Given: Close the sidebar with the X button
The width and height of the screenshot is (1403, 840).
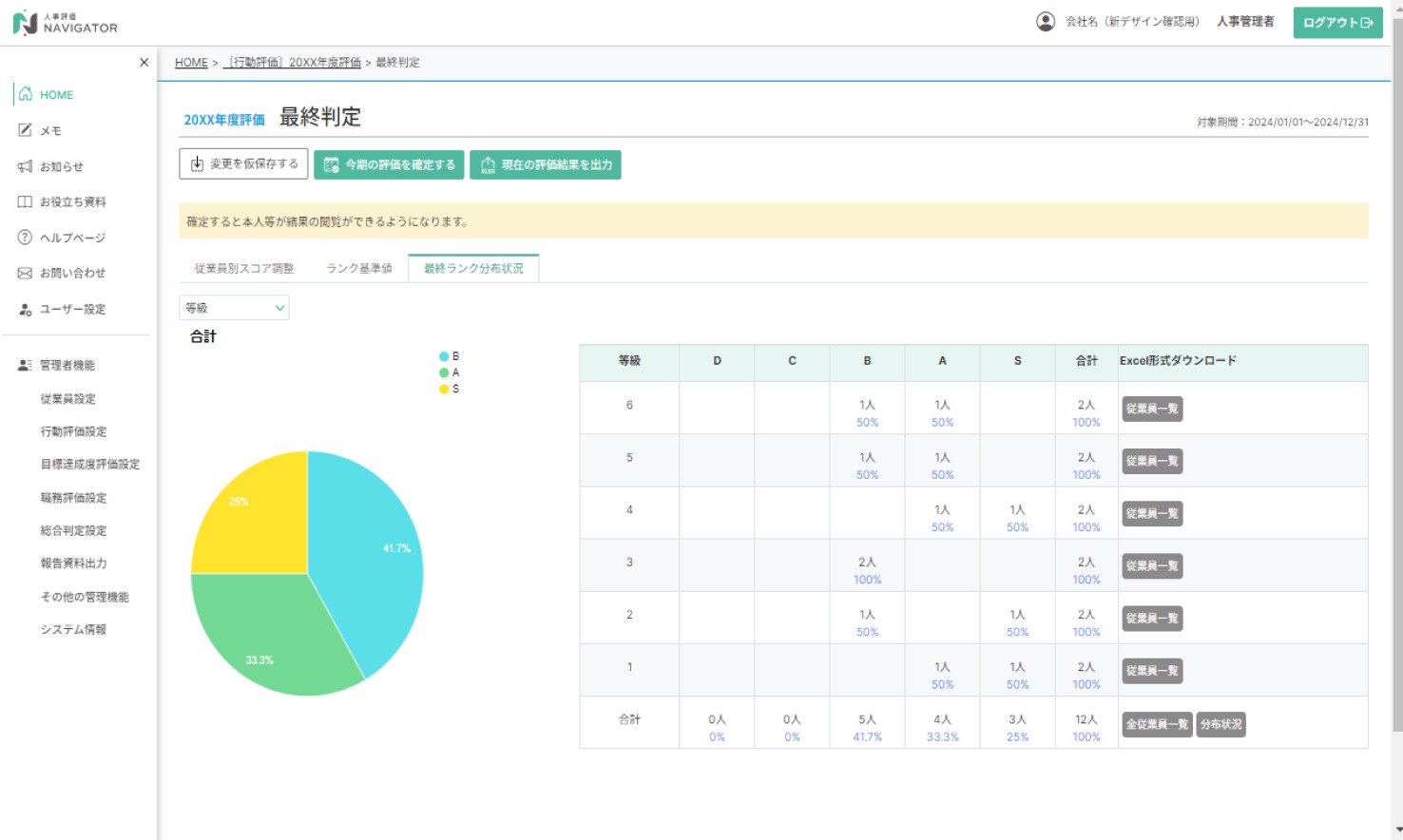Looking at the screenshot, I should [144, 63].
